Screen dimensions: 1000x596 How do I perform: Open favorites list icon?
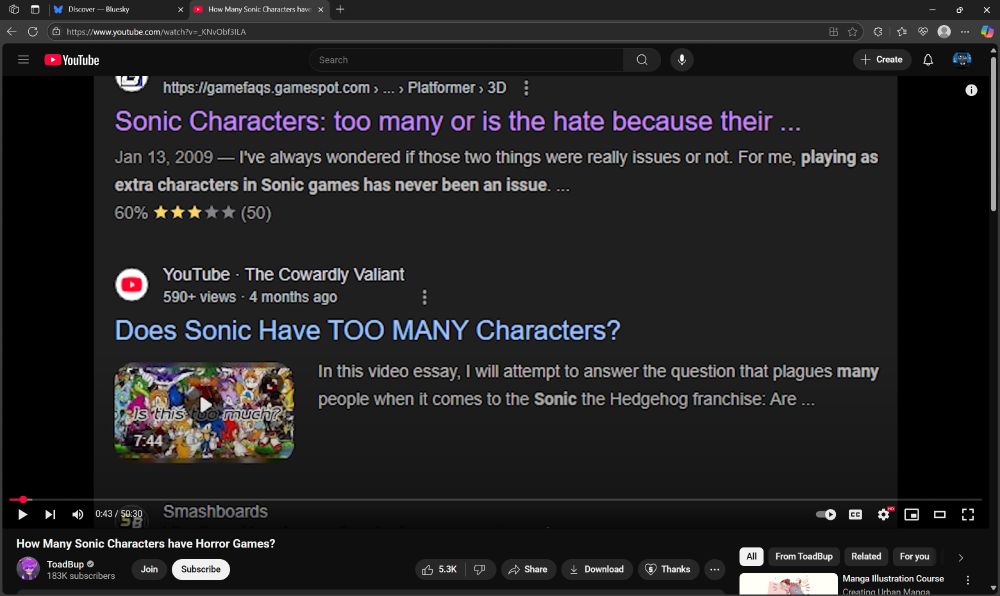coord(901,31)
